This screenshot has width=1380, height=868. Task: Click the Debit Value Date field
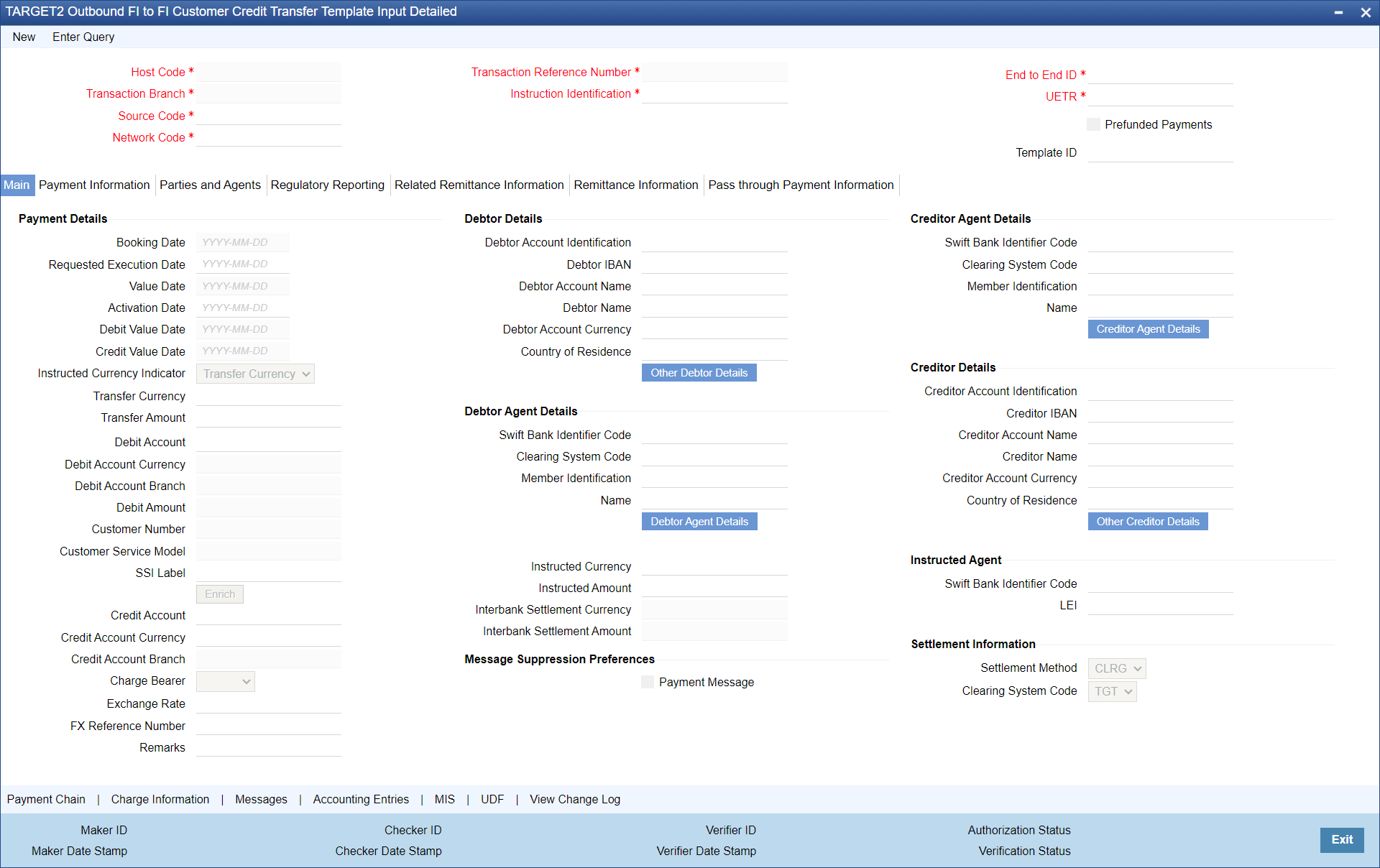243,330
